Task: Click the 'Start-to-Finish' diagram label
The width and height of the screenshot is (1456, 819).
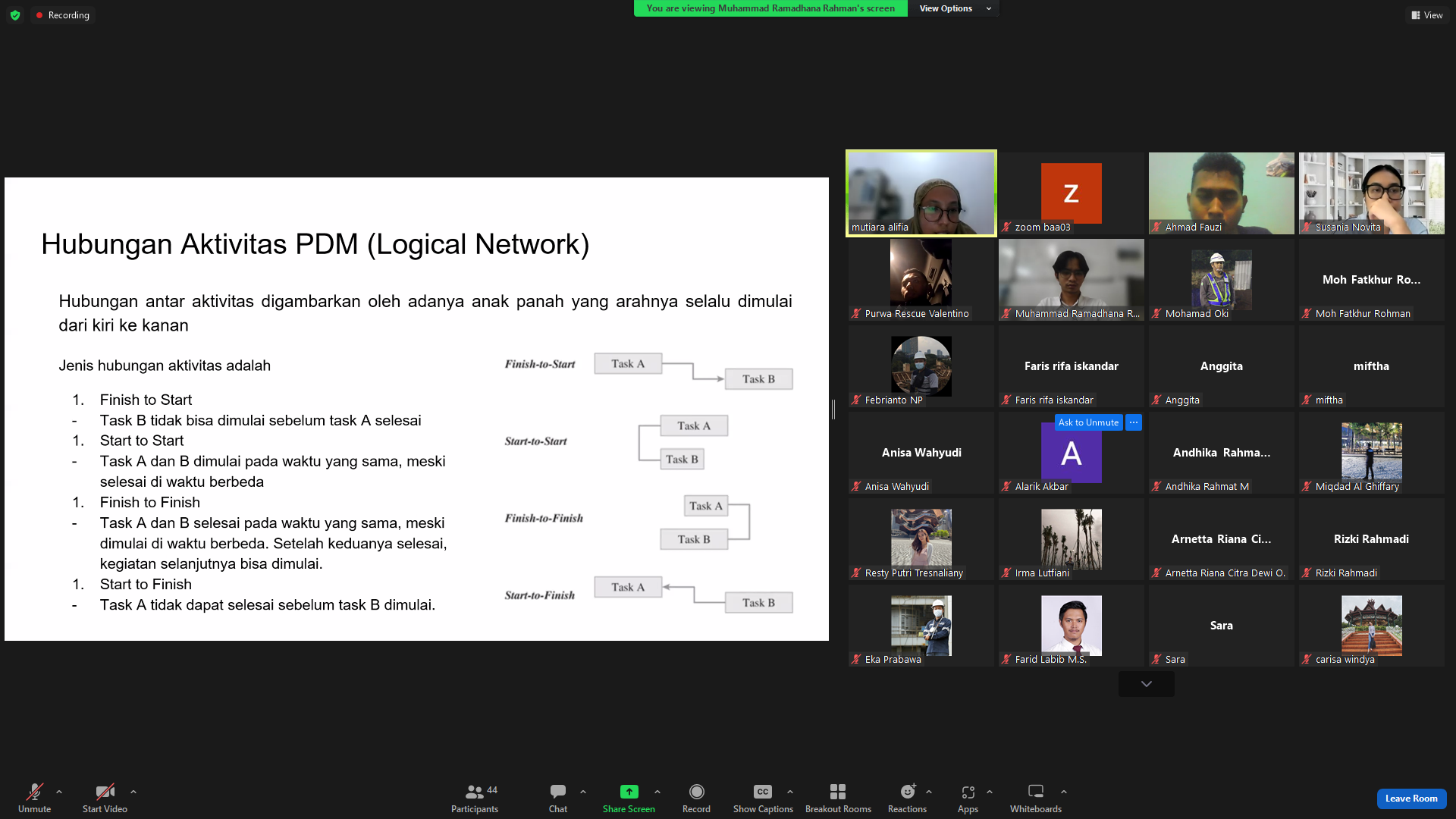Action: click(x=539, y=595)
